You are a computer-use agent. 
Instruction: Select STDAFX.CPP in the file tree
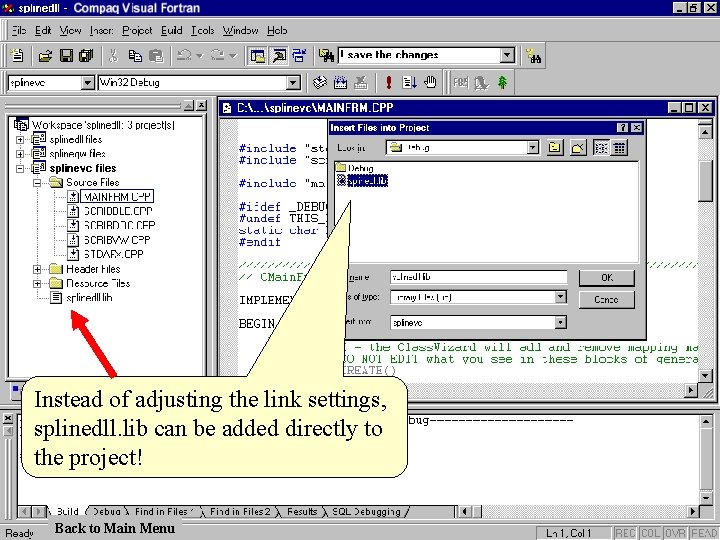tap(113, 254)
